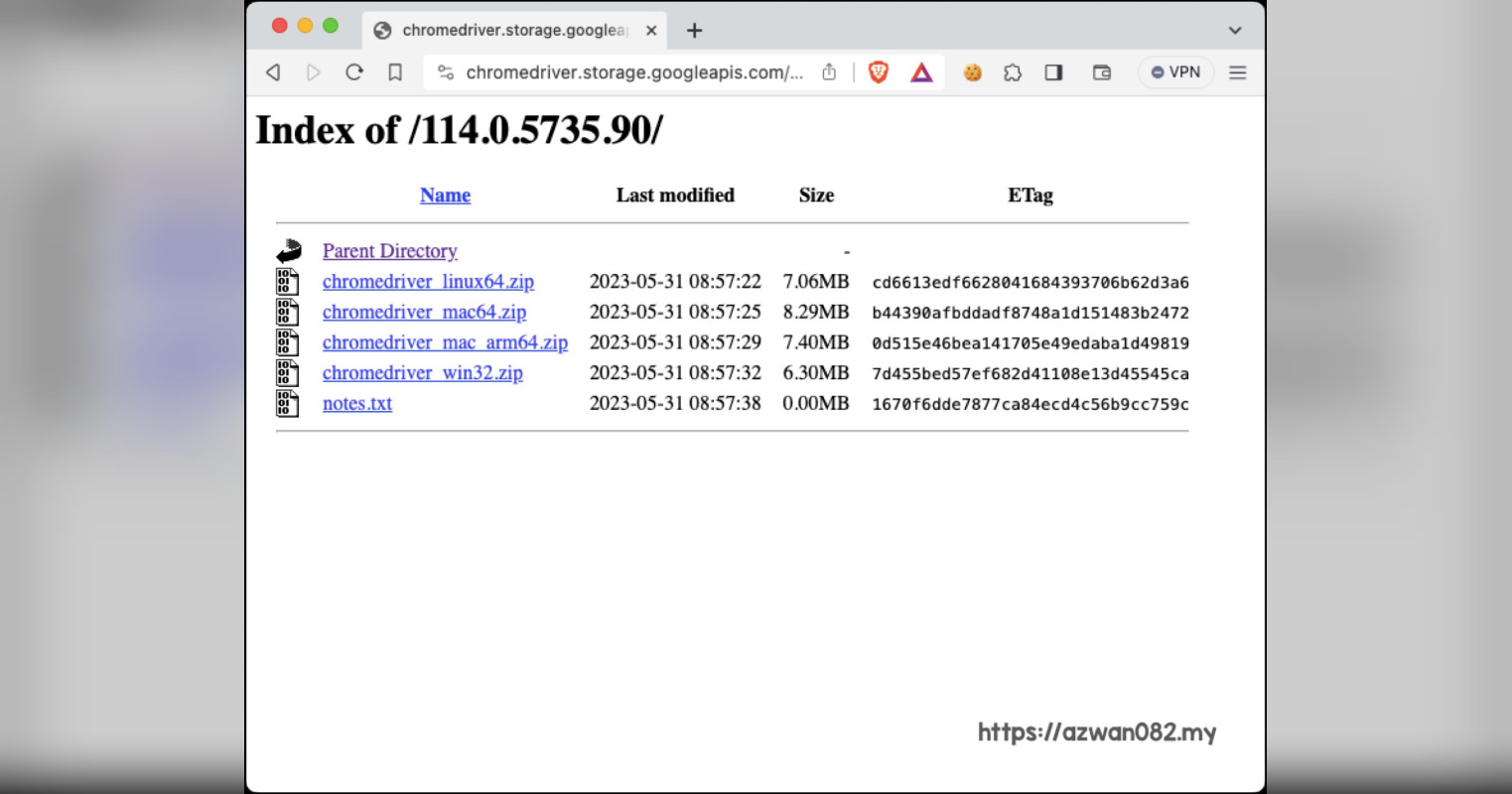
Task: Click the 7.40MB size value
Action: [x=816, y=342]
